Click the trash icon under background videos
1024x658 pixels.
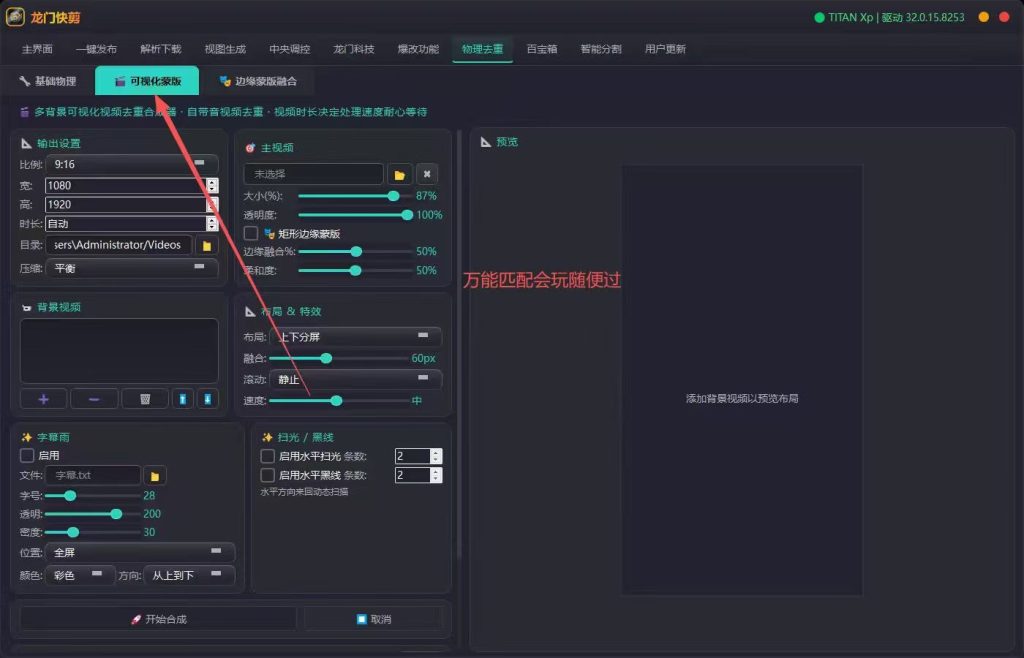point(145,399)
